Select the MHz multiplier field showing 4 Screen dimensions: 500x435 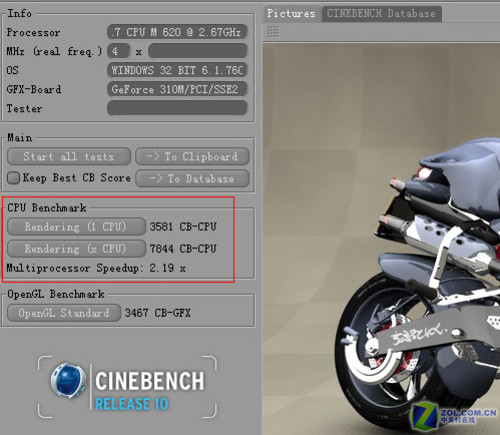(x=118, y=51)
